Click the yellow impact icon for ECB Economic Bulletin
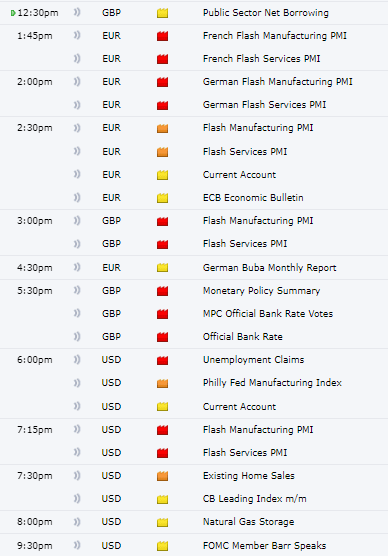This screenshot has height=556, width=388. [x=162, y=198]
